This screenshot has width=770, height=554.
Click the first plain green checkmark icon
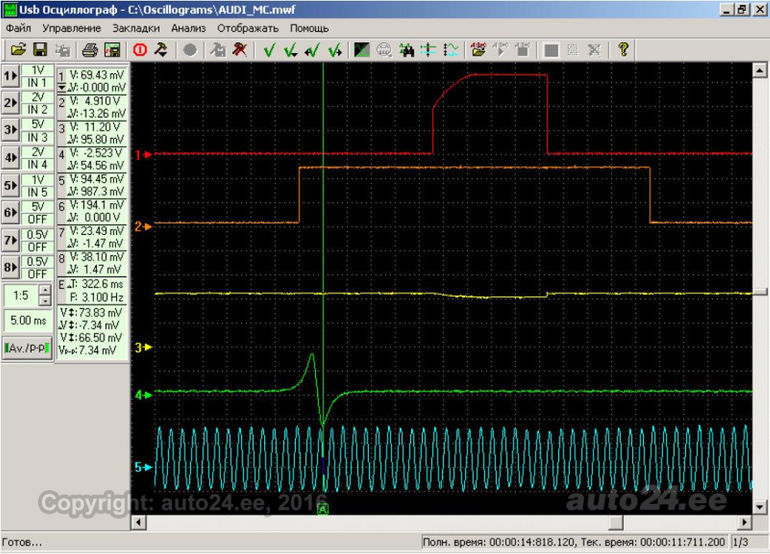[x=269, y=50]
